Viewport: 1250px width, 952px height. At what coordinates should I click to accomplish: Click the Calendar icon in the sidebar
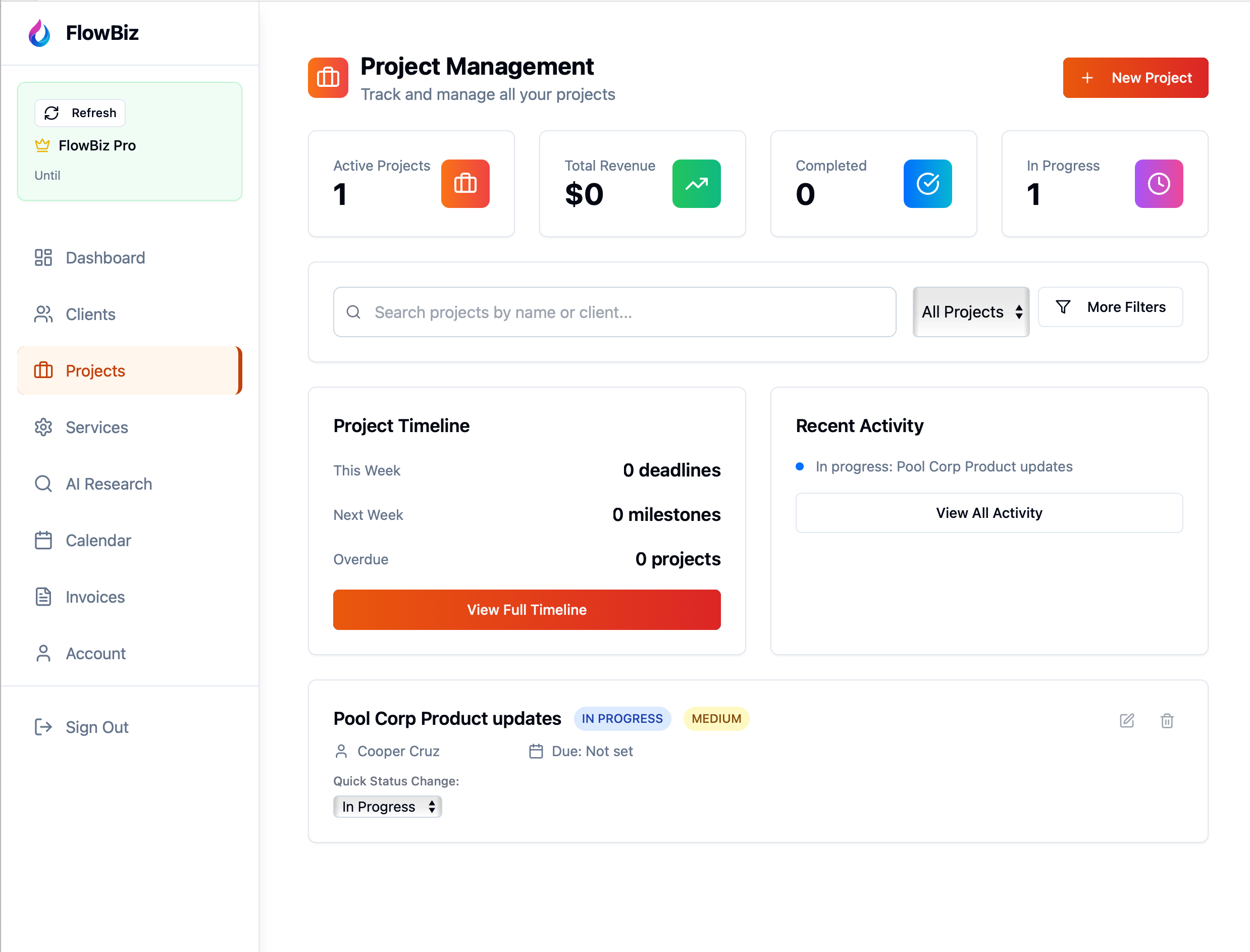click(43, 540)
